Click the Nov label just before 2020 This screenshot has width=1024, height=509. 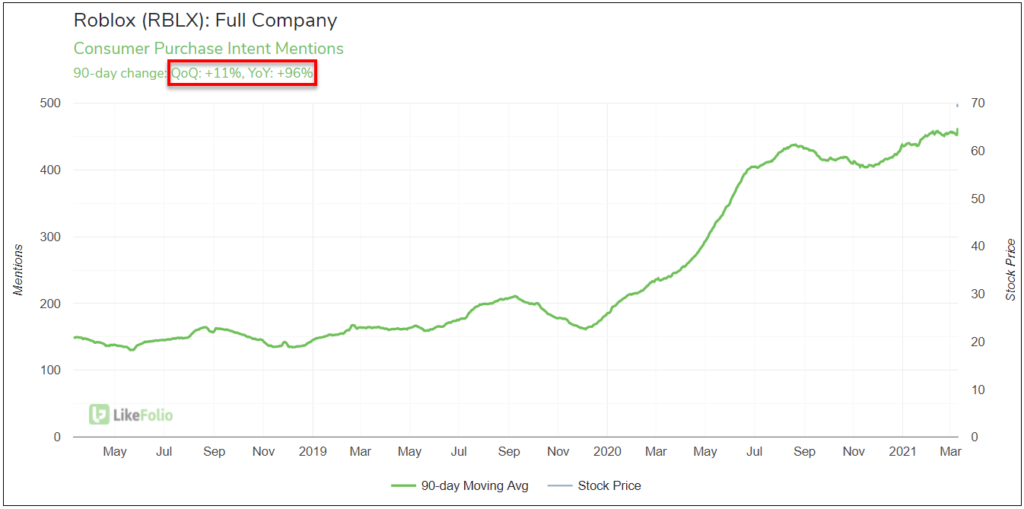coord(558,452)
